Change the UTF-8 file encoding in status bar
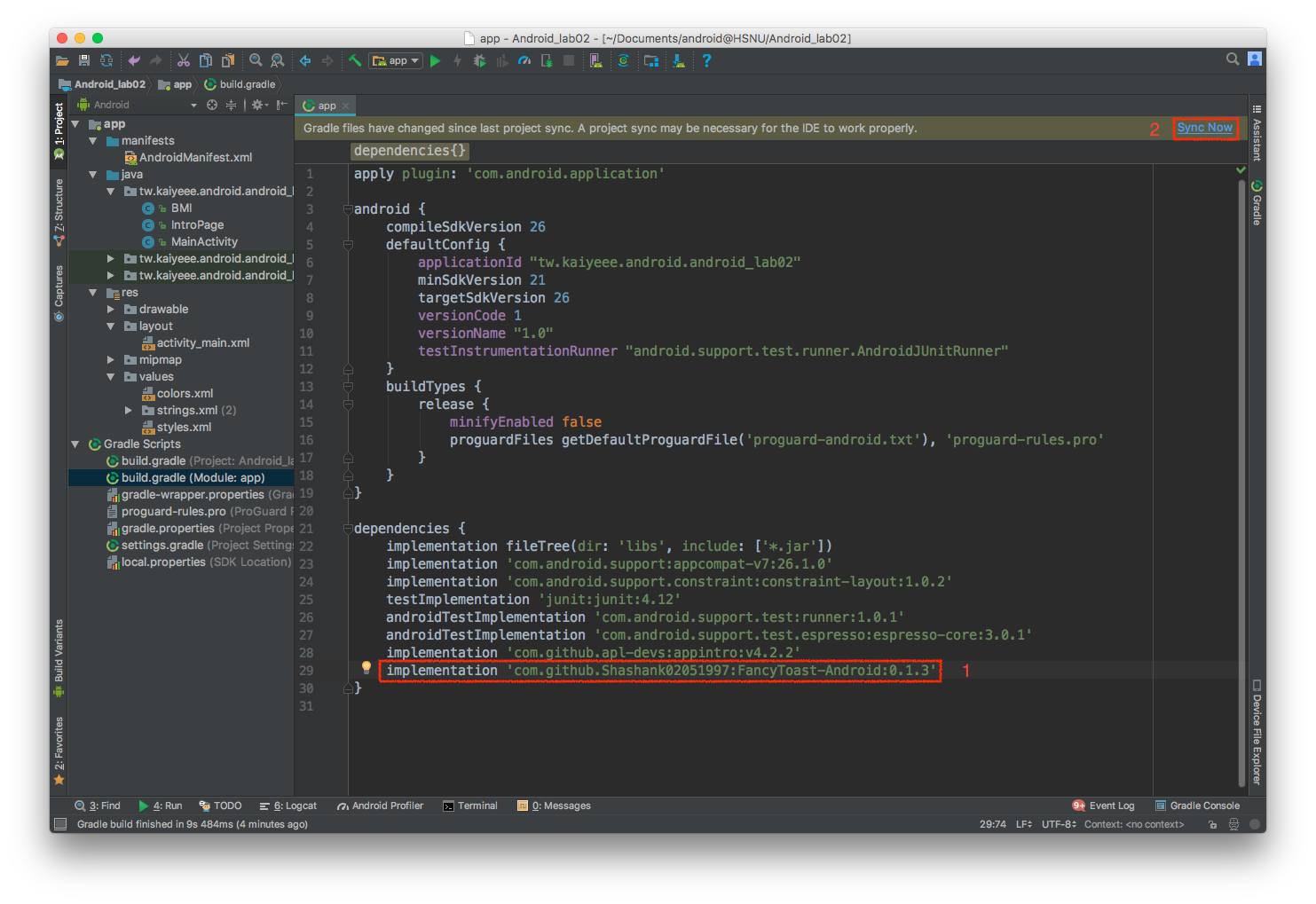 click(x=1059, y=824)
